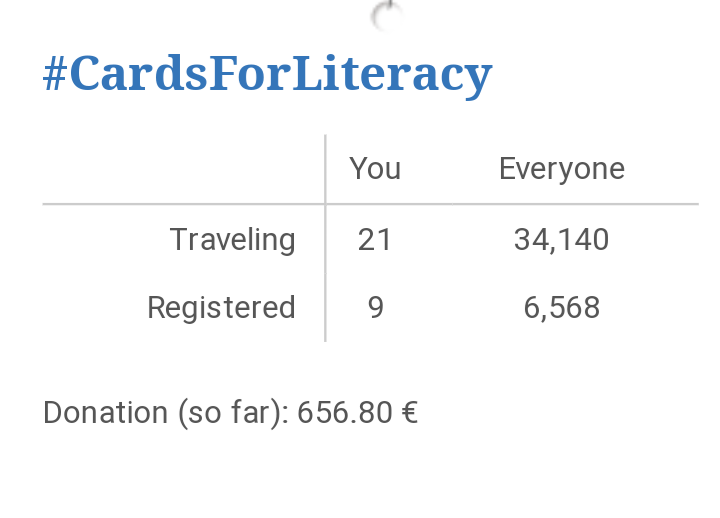This screenshot has width=720, height=518.
Task: Click everyone's registered count 6,568
Action: (x=562, y=308)
